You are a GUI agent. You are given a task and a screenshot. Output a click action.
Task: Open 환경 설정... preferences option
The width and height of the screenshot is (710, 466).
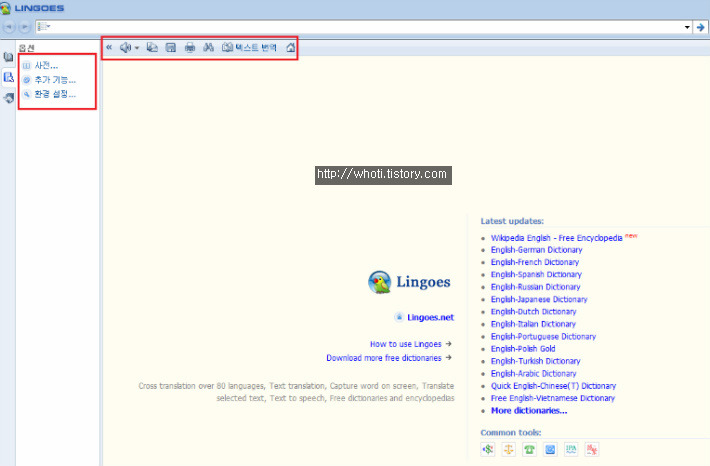[x=49, y=94]
